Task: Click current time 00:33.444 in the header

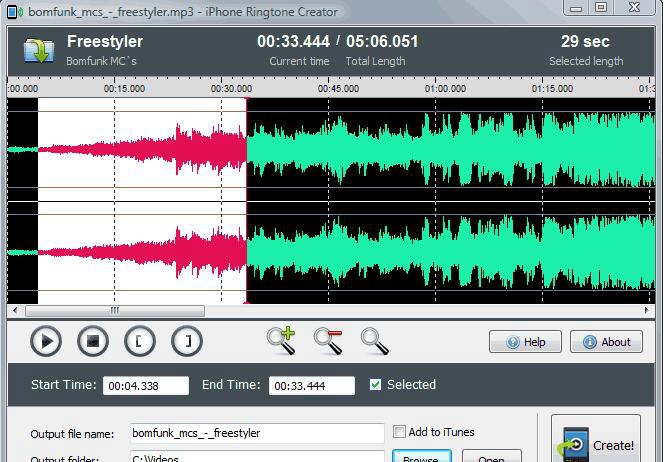Action: coord(293,41)
